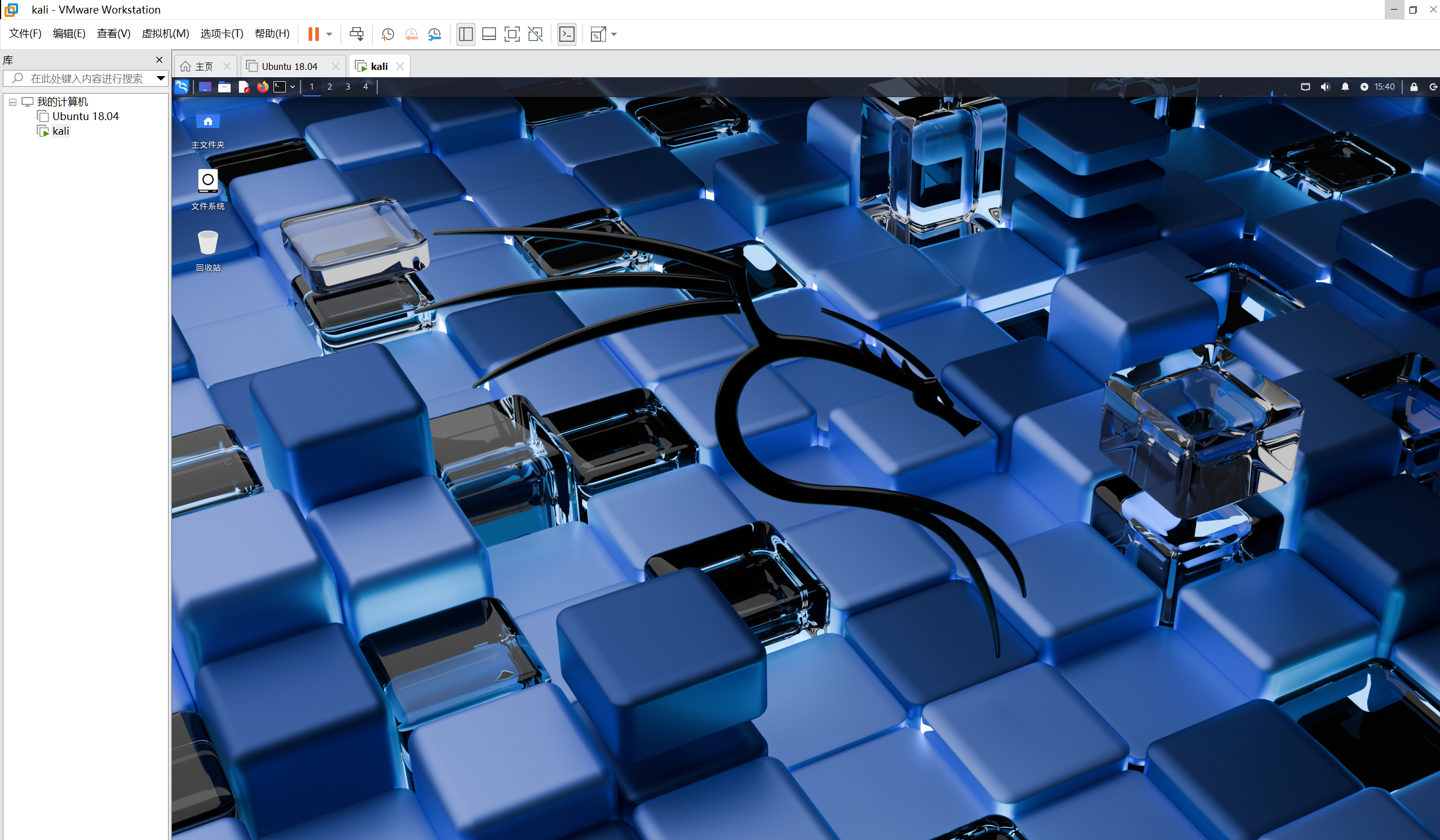Revert the VM to its previous snapshot
This screenshot has width=1440, height=840.
point(411,34)
